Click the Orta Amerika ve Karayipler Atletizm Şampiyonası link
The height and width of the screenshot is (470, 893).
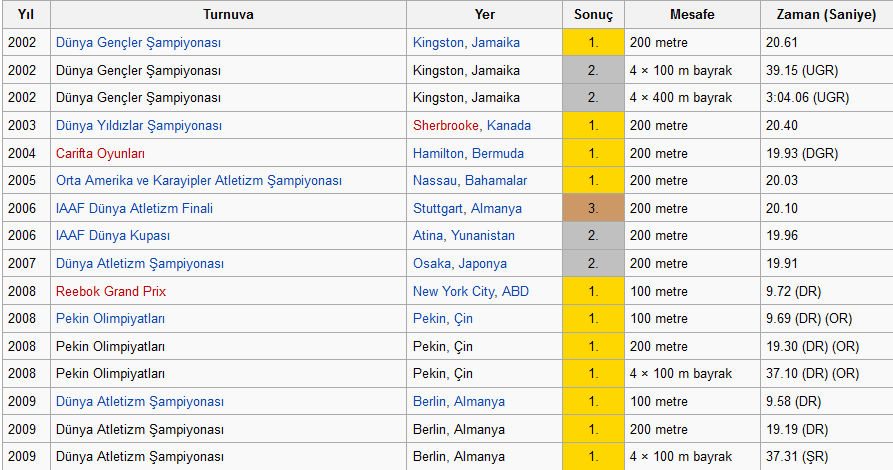tap(199, 181)
